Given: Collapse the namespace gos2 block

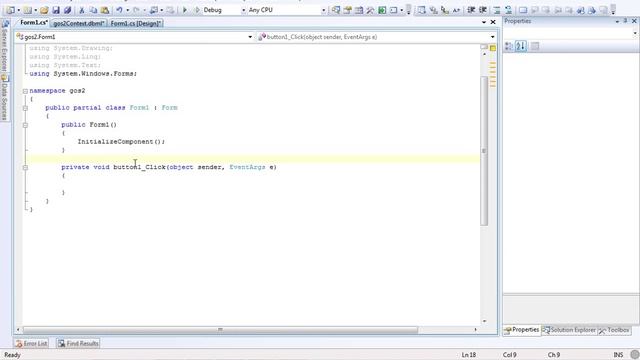Looking at the screenshot, I should point(25,91).
